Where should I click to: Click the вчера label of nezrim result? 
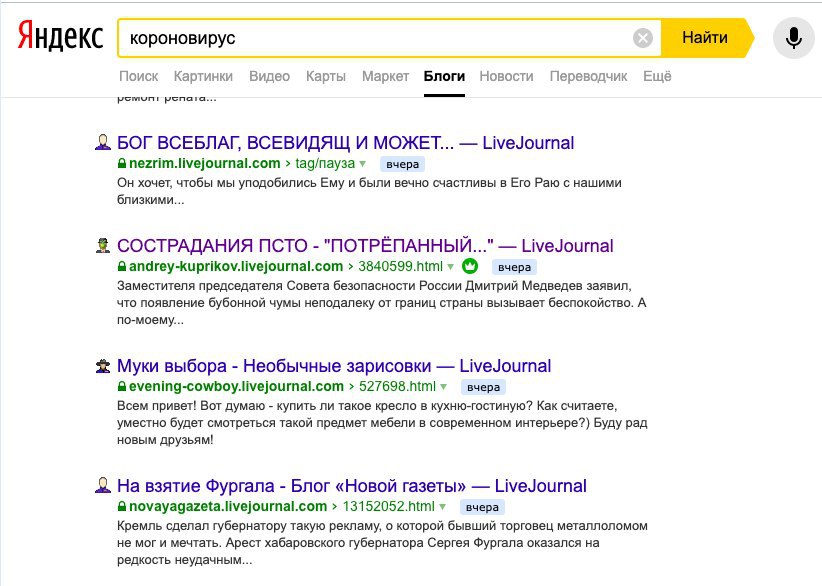click(403, 164)
